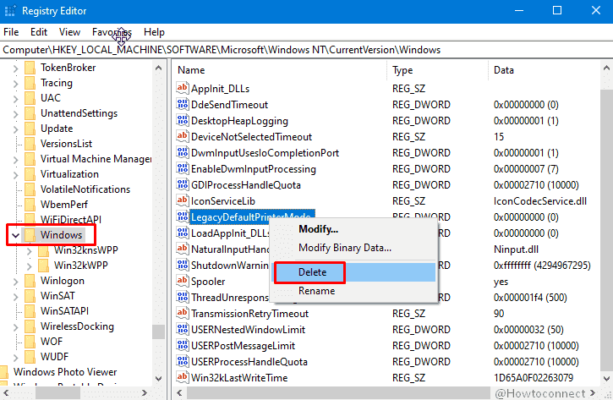Viewport: 613px width, 400px height.
Task: Click the registry path address bar
Action: [306, 50]
